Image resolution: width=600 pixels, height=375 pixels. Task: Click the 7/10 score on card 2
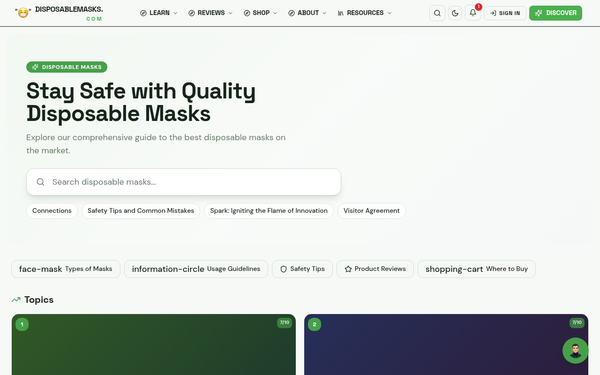577,323
